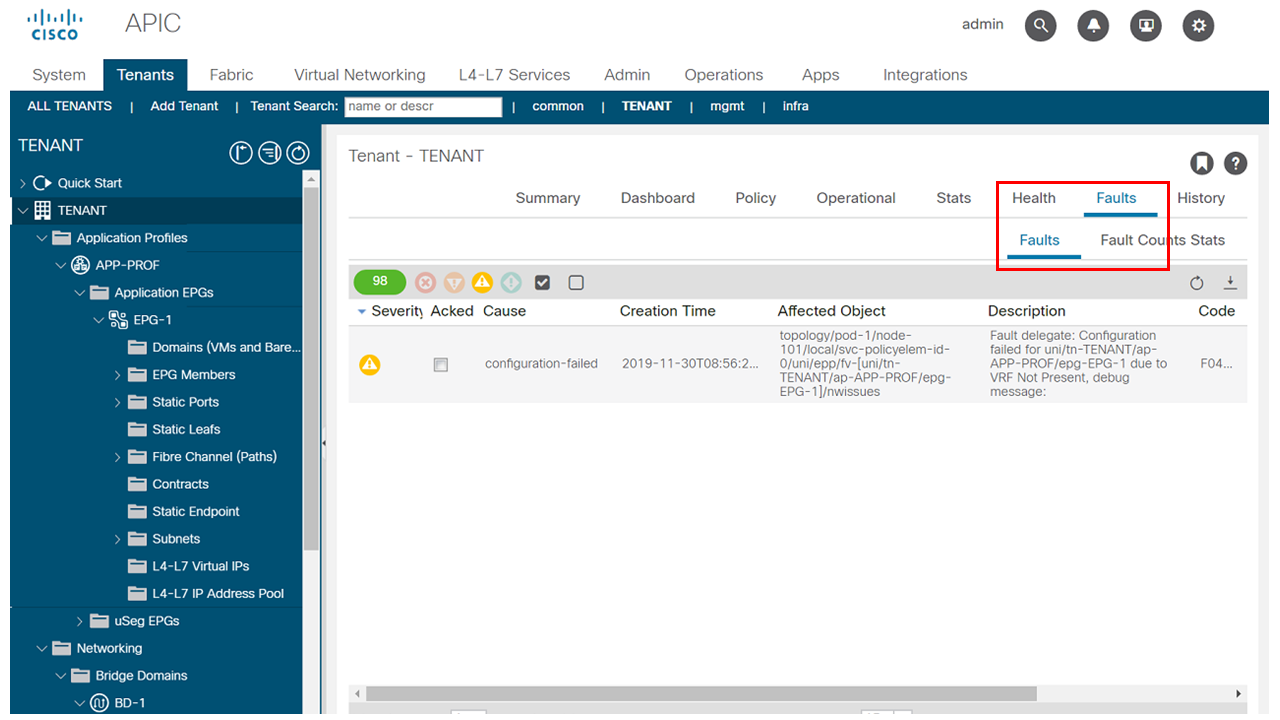Screen dimensions: 1280x720
Task: Click the Tenant Search input field
Action: (x=423, y=107)
